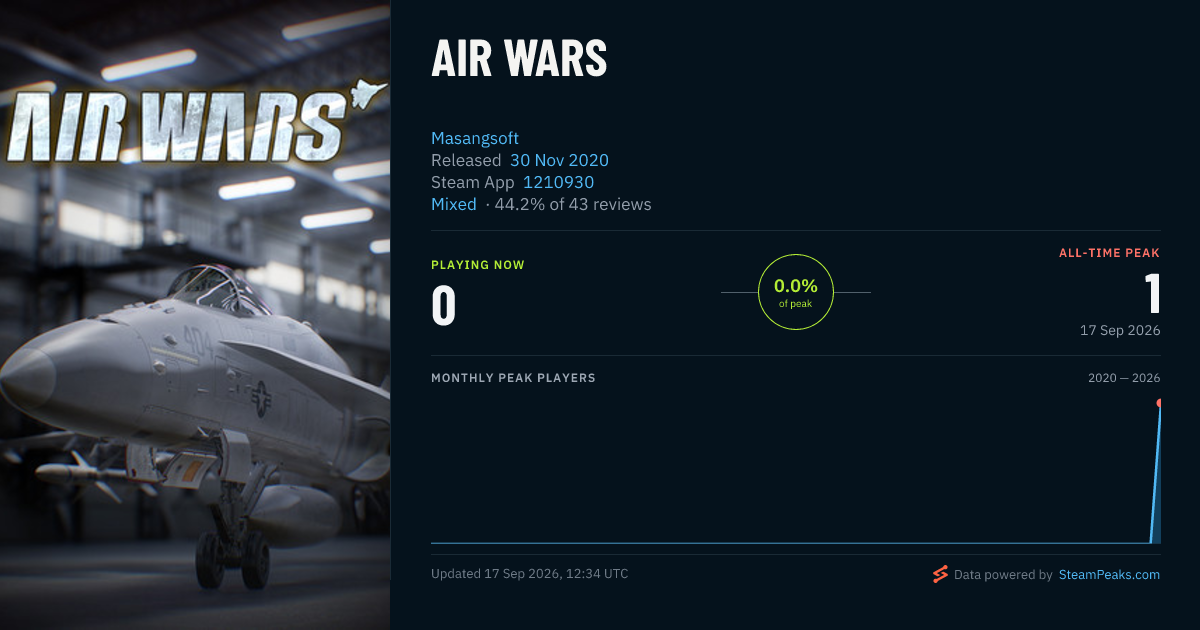Click the 30 Nov 2020 release date

[559, 160]
